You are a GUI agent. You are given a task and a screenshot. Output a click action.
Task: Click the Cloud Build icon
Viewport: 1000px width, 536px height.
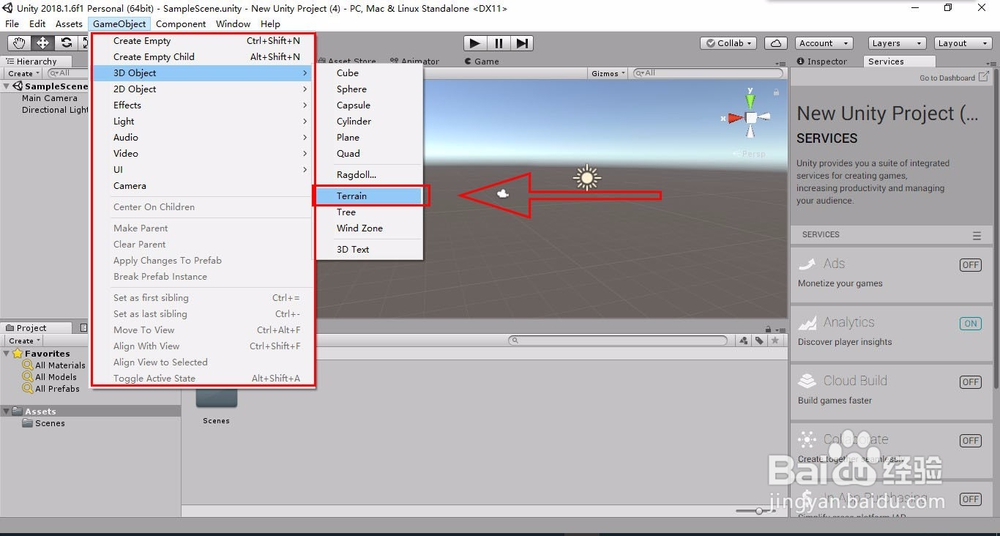(807, 381)
